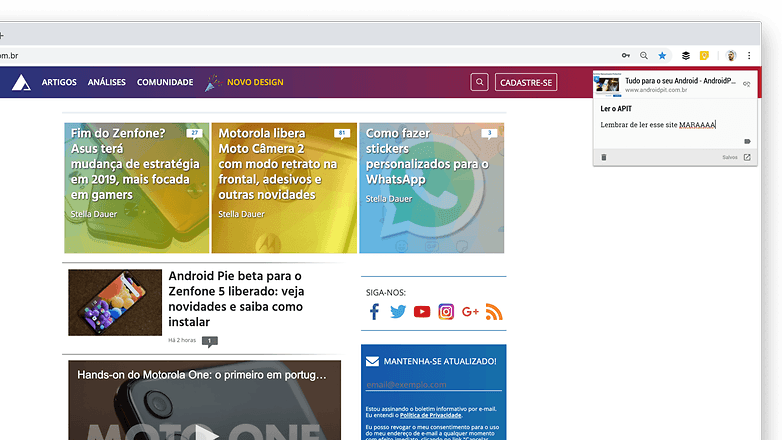Open the Chrome profile avatar

[x=731, y=55]
